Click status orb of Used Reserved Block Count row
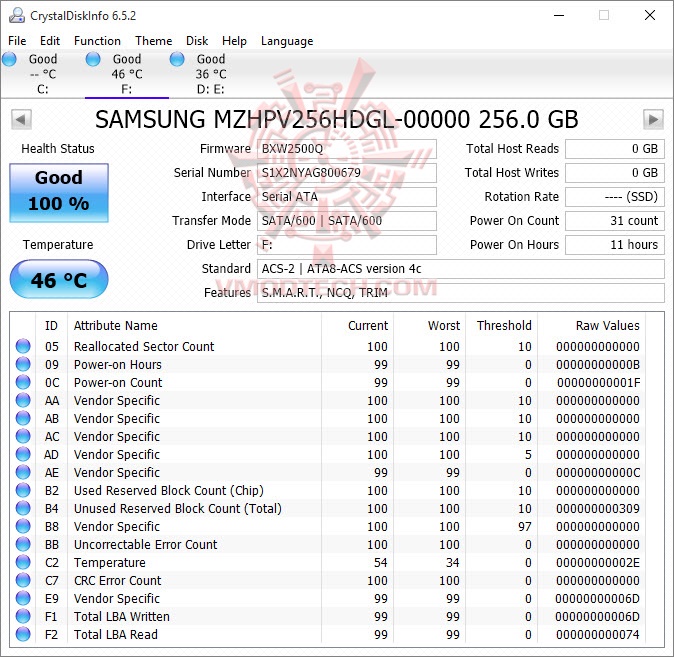674x657 pixels. 23,491
